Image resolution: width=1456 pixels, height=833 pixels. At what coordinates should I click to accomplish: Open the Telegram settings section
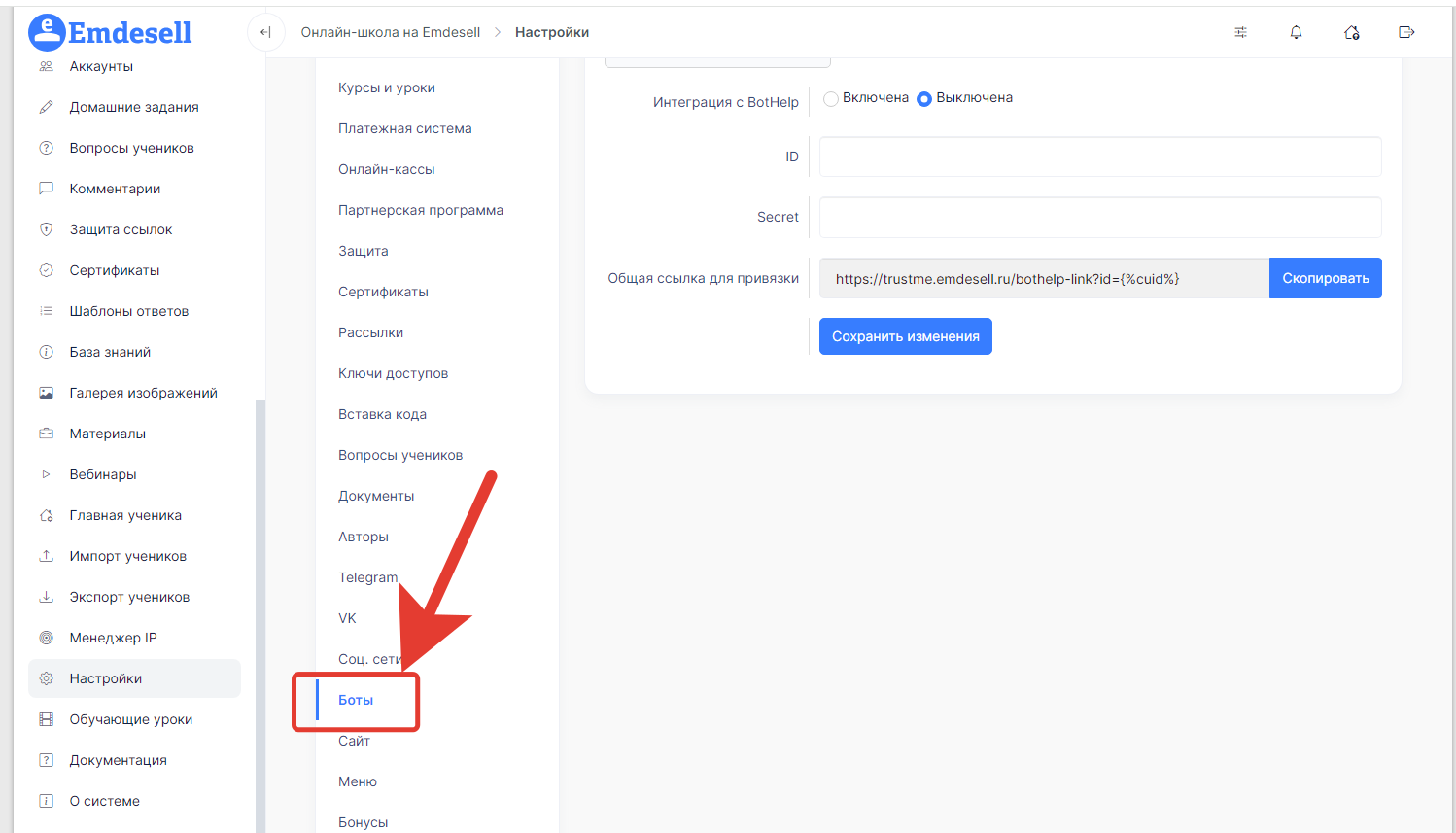click(x=367, y=577)
